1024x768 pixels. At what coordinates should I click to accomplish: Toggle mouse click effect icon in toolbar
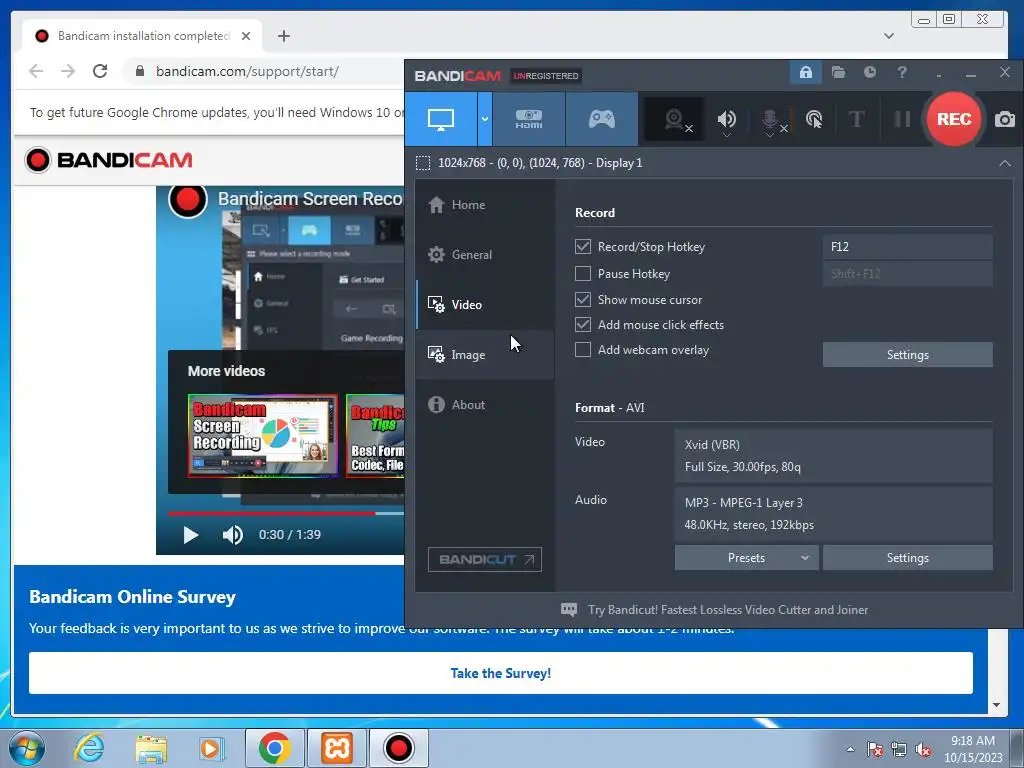pyautogui.click(x=814, y=120)
